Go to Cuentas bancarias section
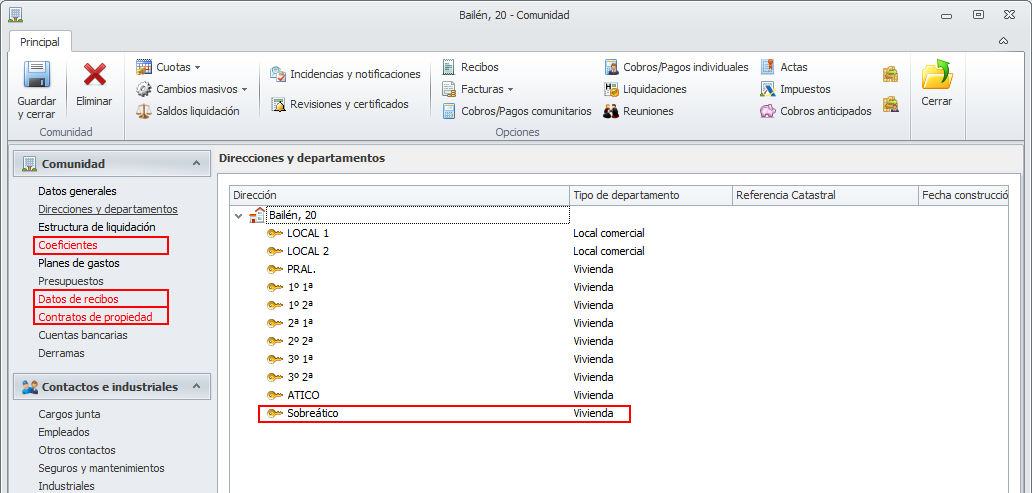 click(83, 335)
